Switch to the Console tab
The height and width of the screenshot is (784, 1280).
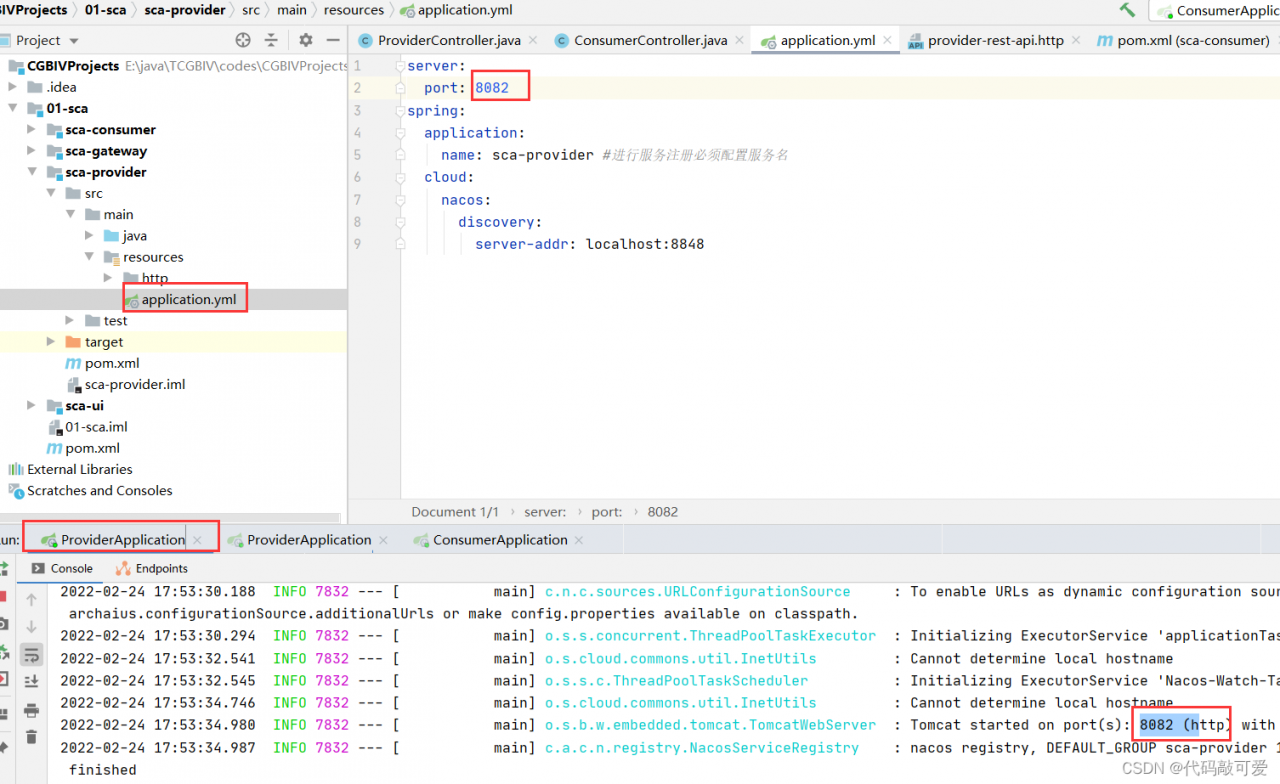pos(62,568)
